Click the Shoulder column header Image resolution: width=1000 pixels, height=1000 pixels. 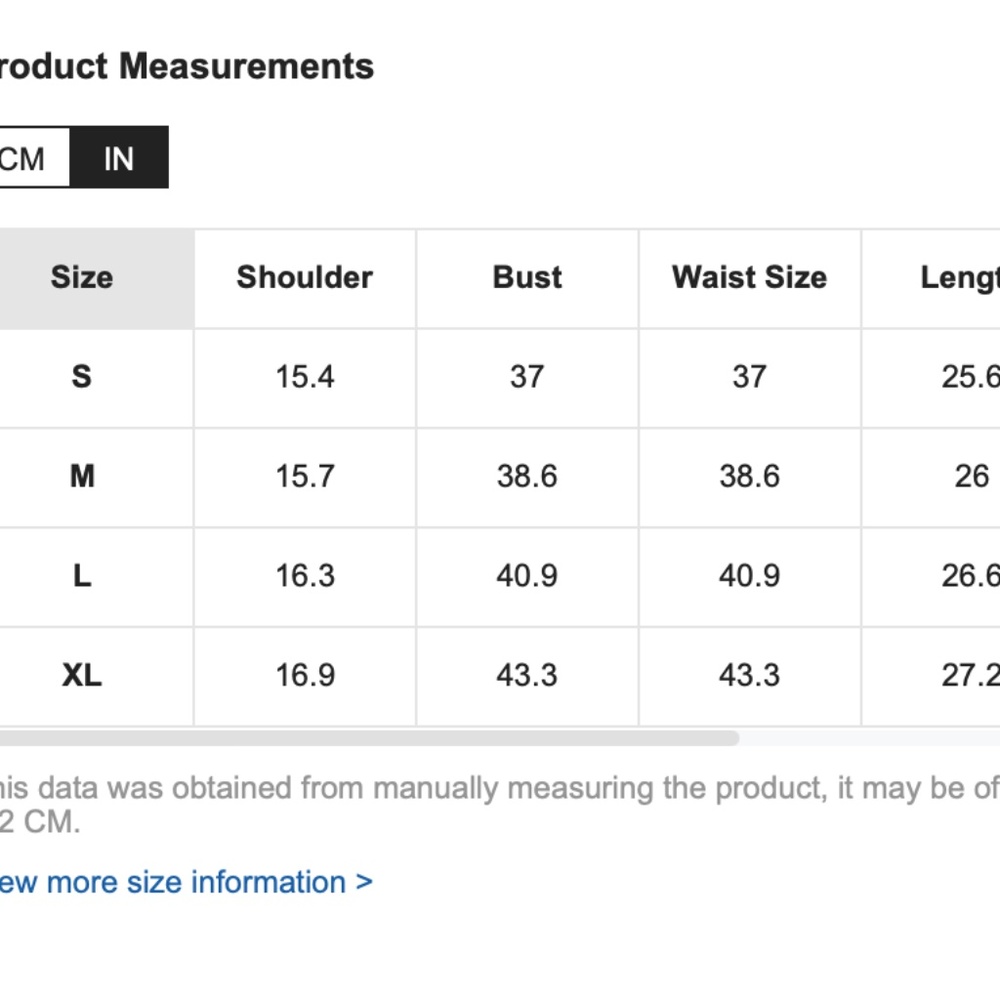pyautogui.click(x=305, y=277)
